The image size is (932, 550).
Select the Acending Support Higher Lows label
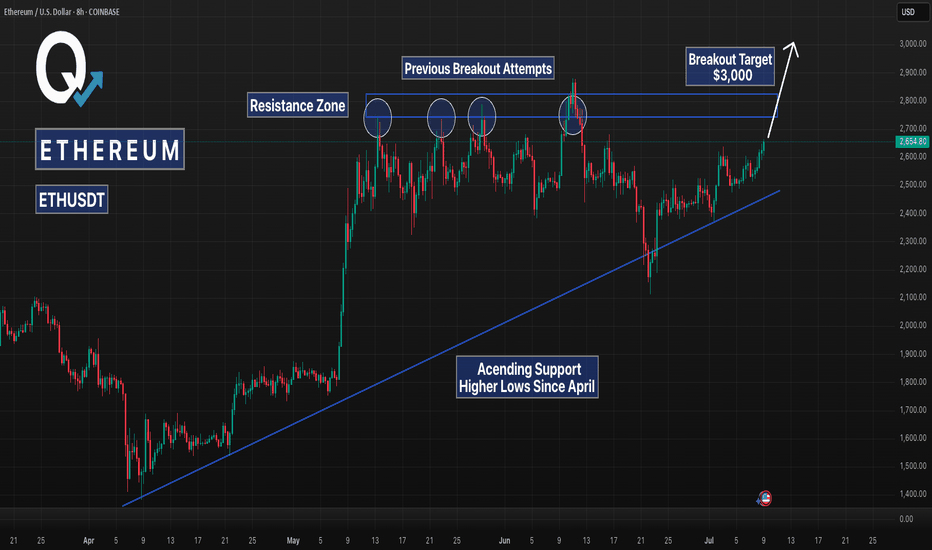(527, 378)
